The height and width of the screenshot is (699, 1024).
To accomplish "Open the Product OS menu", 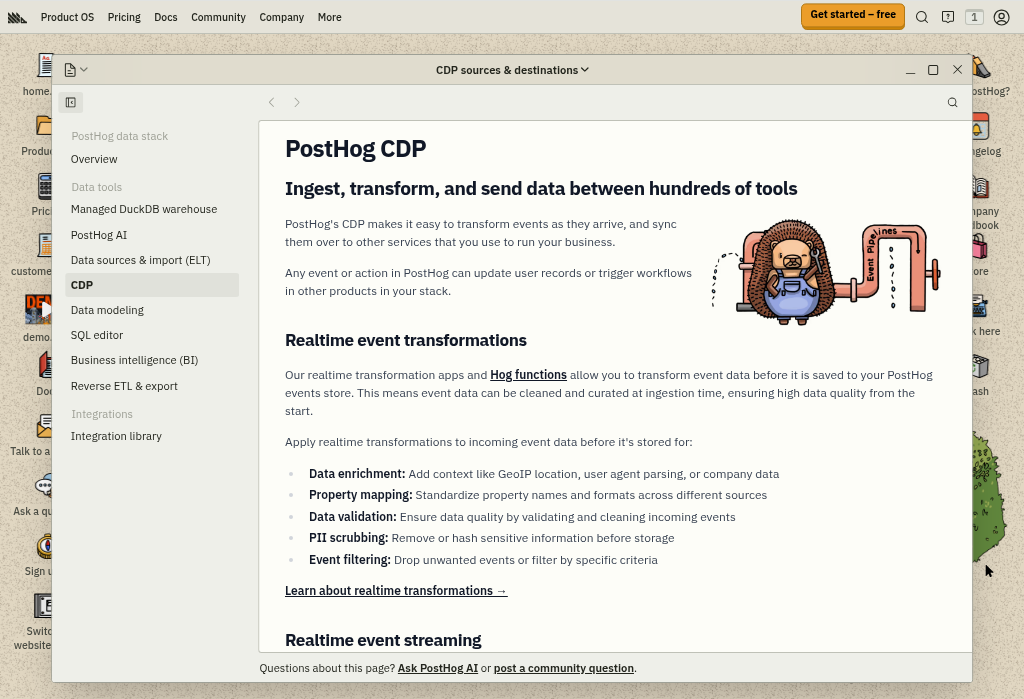I will [x=67, y=17].
